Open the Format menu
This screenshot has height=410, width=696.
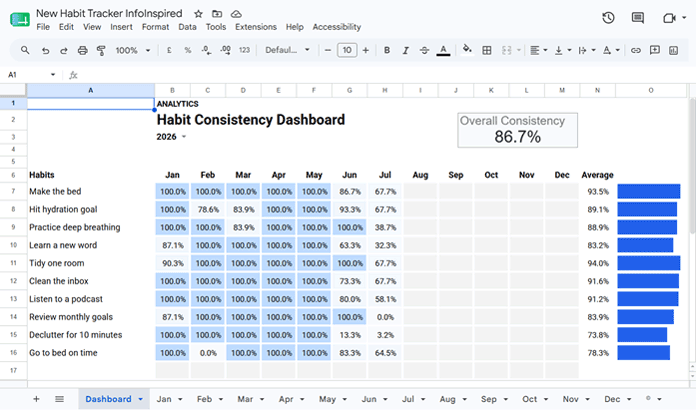pyautogui.click(x=155, y=27)
